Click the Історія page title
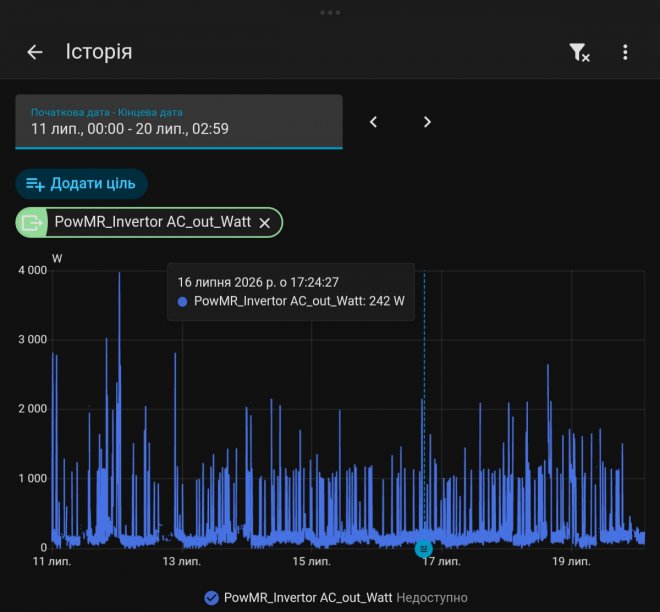The height and width of the screenshot is (612, 660). (99, 52)
